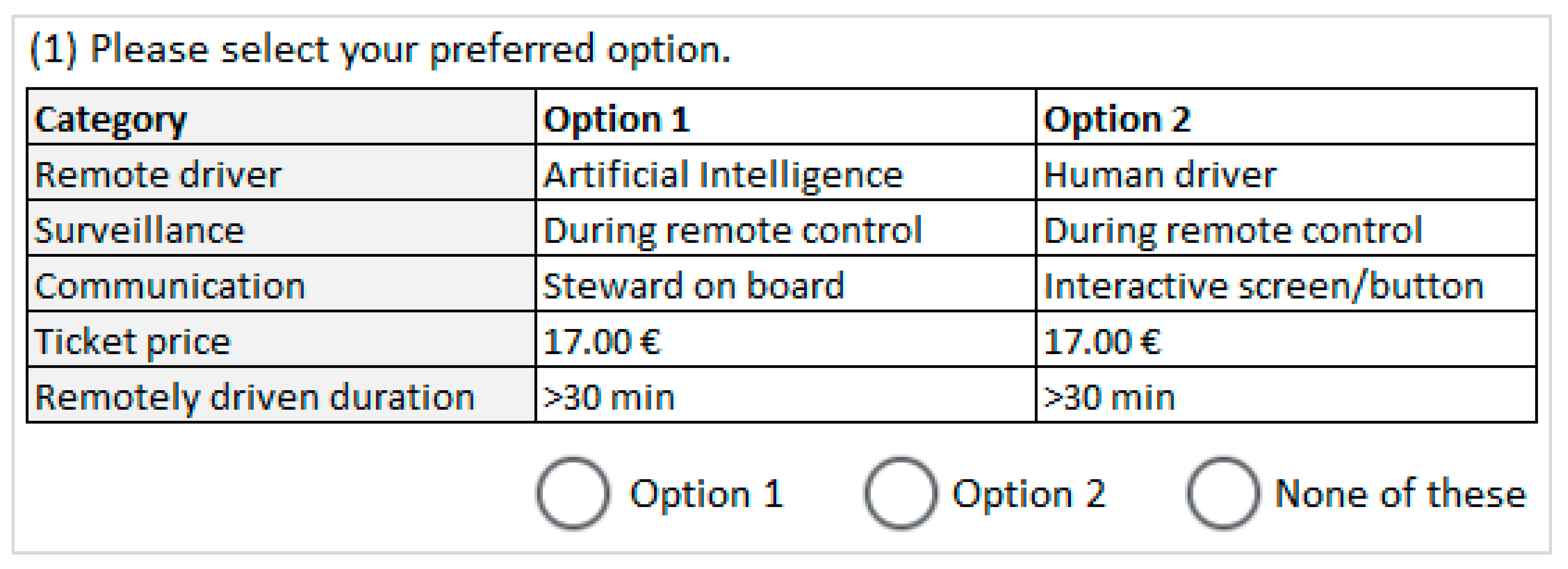The height and width of the screenshot is (569, 1568).
Task: Click the 17.00 € price under Option 2
Action: click(1102, 341)
